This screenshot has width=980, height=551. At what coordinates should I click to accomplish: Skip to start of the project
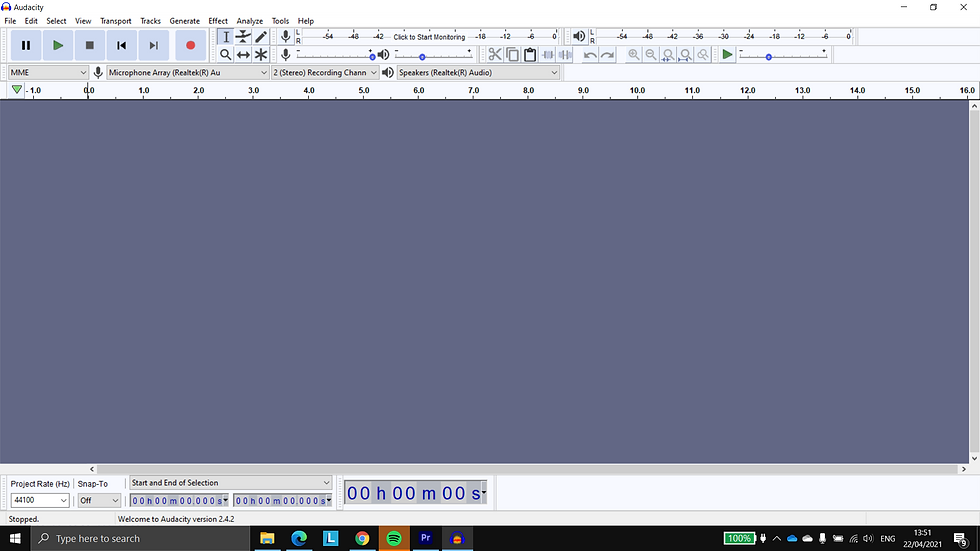[121, 45]
